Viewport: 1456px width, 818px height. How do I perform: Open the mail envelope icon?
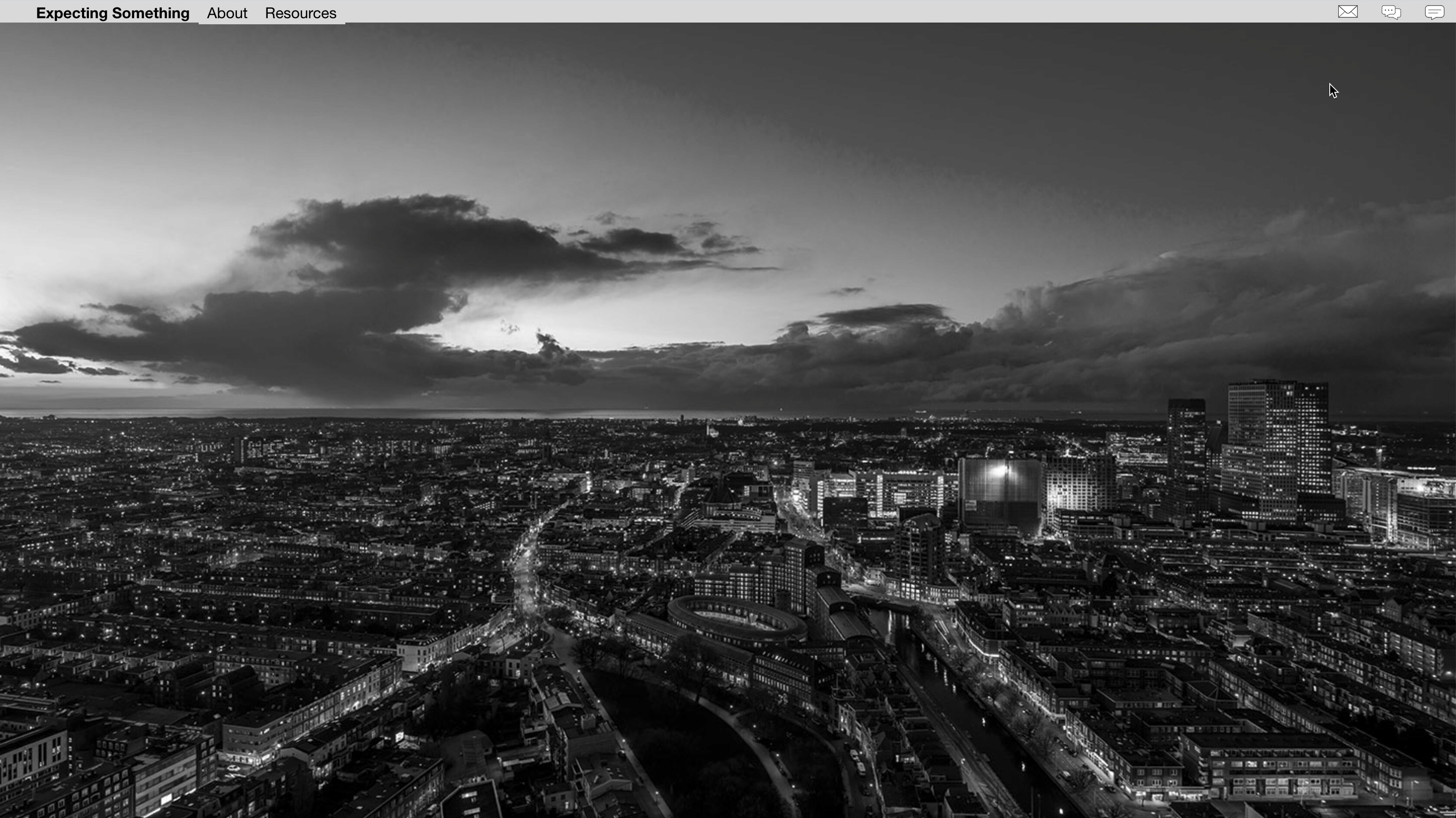[x=1348, y=12]
